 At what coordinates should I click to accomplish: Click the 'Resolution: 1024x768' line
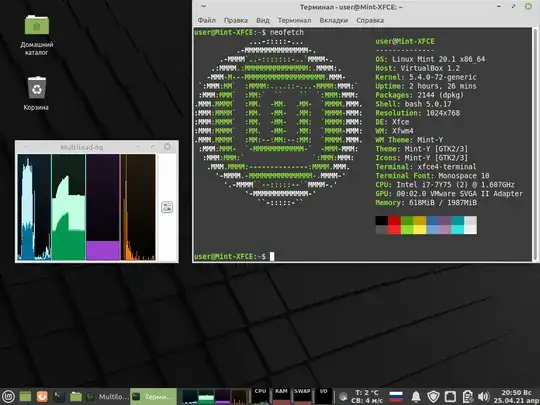tap(417, 113)
